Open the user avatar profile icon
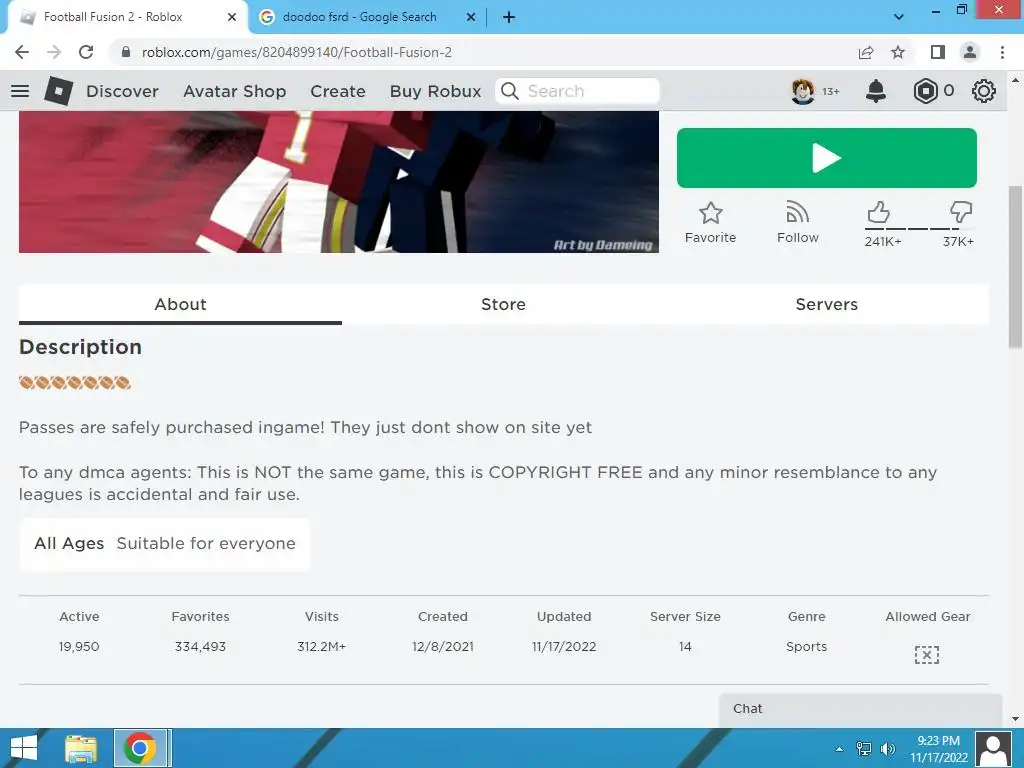The width and height of the screenshot is (1024, 768). 803,91
